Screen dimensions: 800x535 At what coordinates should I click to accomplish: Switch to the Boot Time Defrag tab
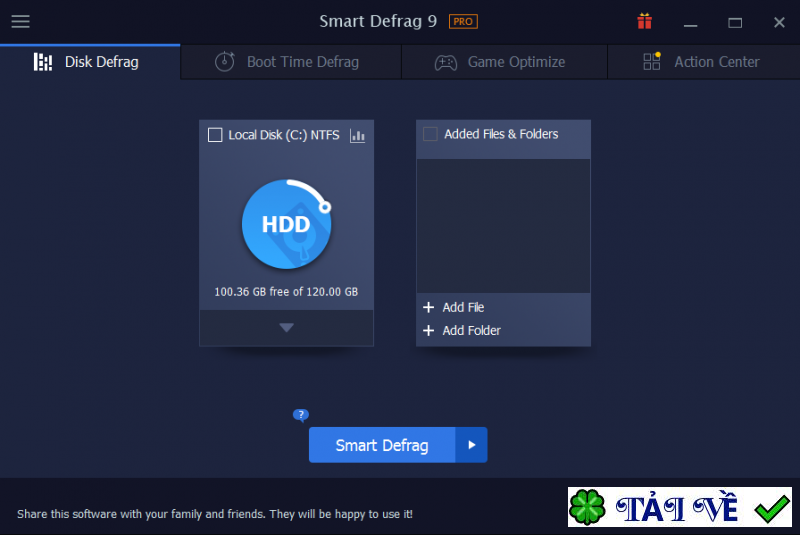point(291,62)
